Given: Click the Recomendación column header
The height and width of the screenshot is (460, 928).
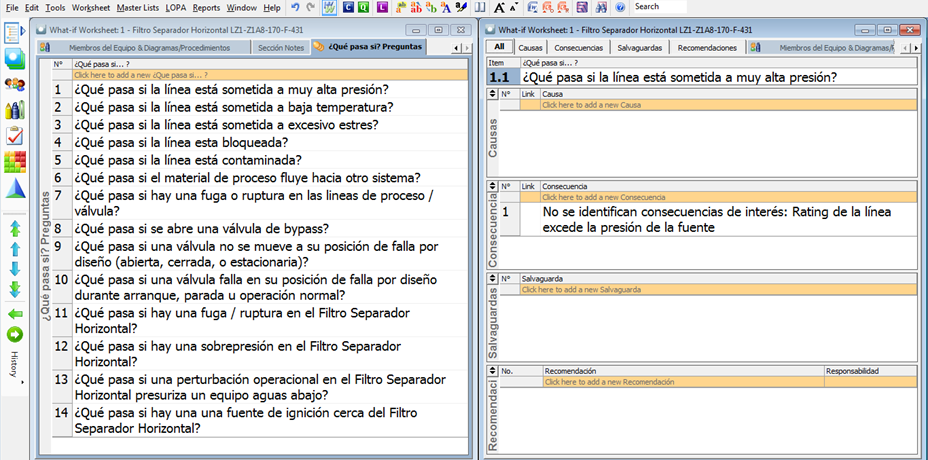Looking at the screenshot, I should coord(684,371).
